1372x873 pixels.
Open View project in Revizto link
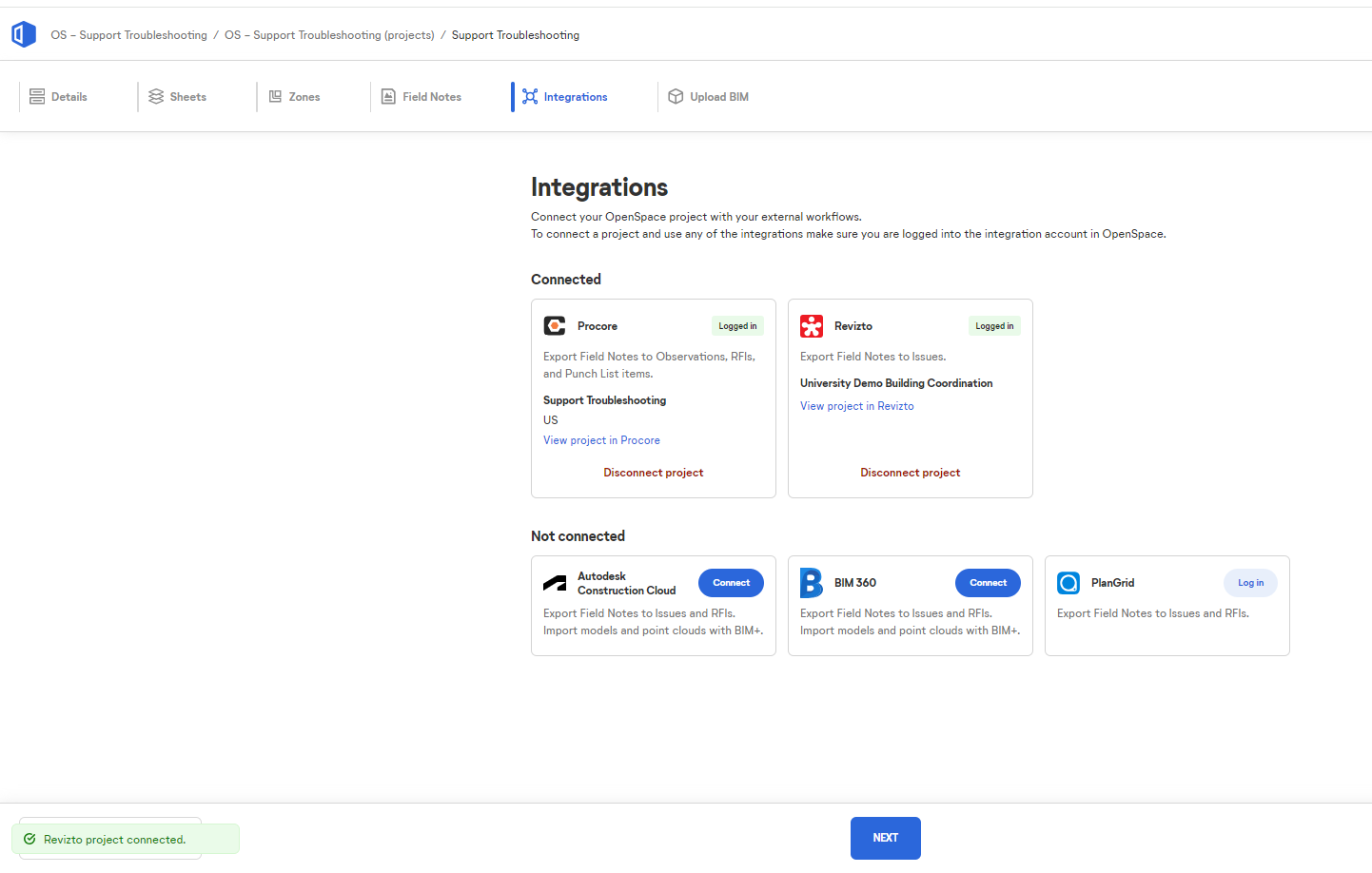pos(856,405)
